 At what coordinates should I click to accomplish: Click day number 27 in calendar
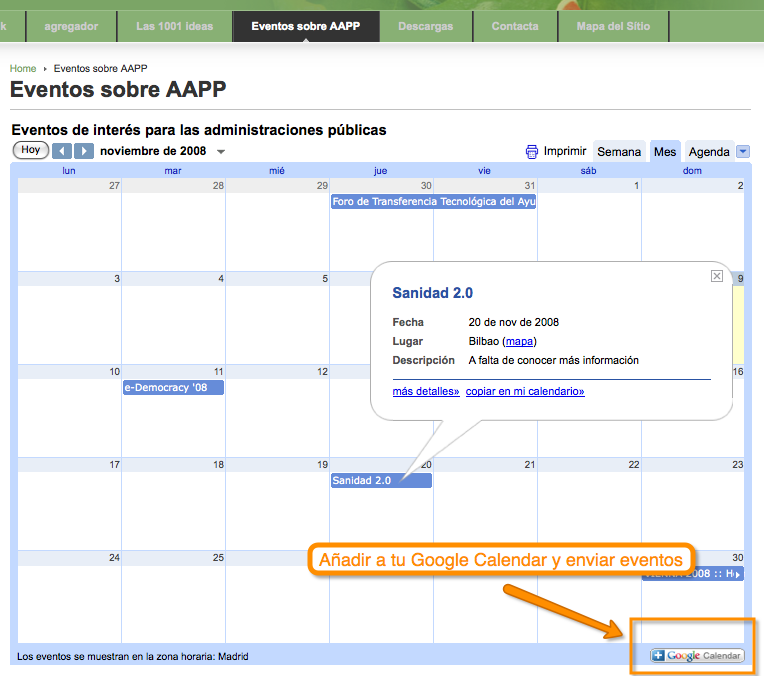pos(115,186)
